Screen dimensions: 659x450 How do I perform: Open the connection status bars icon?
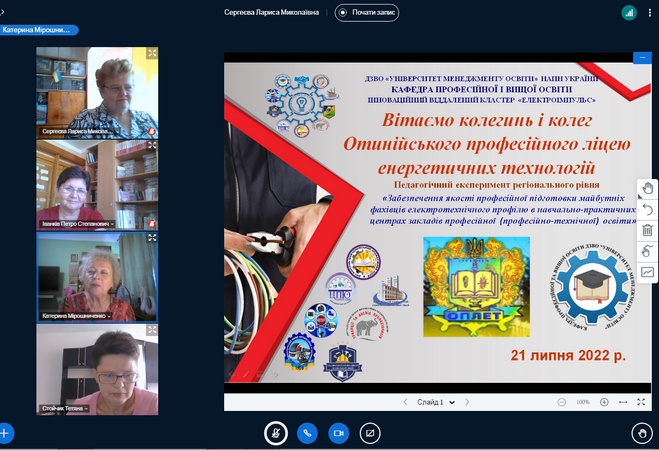click(x=629, y=13)
